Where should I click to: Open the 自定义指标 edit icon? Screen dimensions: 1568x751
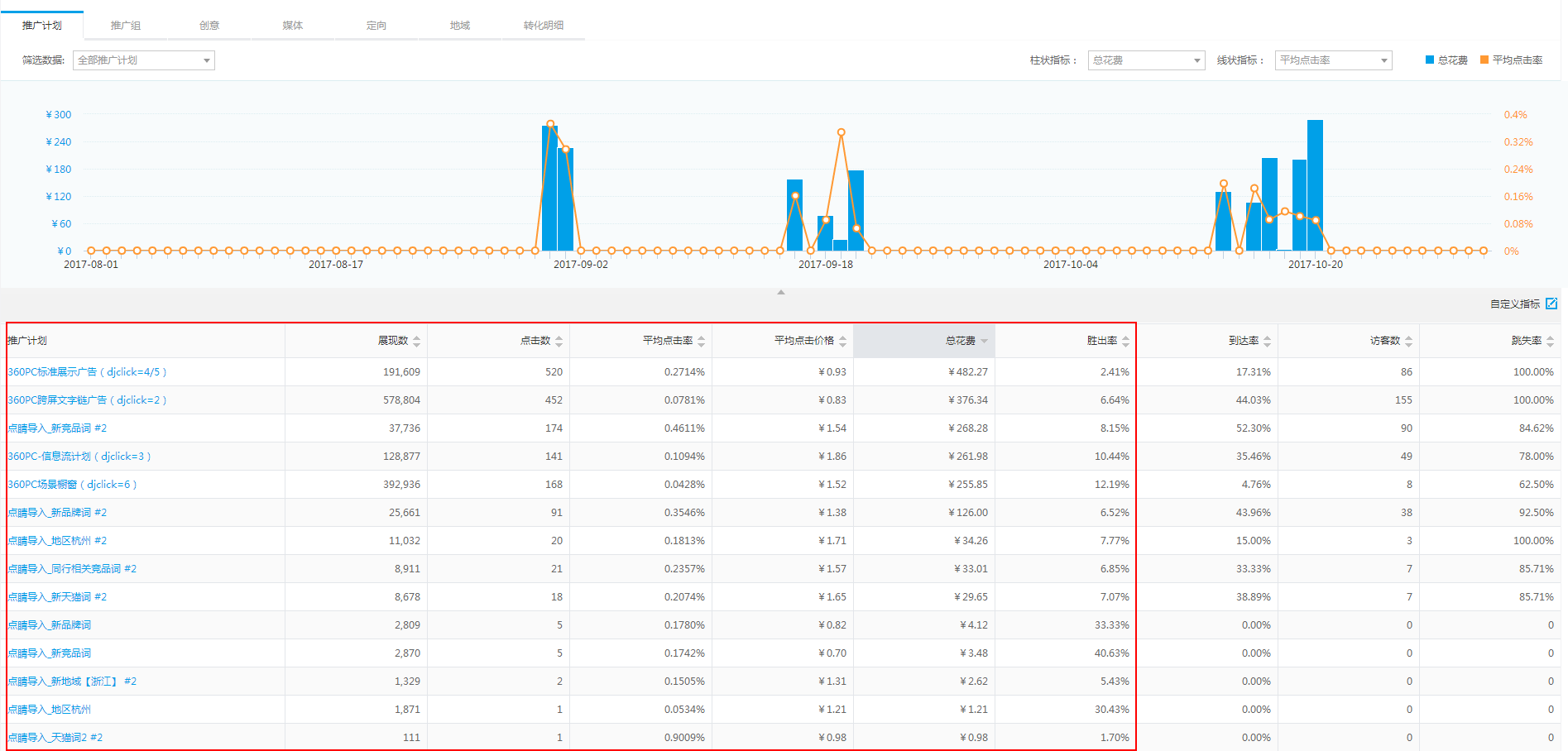[1551, 304]
